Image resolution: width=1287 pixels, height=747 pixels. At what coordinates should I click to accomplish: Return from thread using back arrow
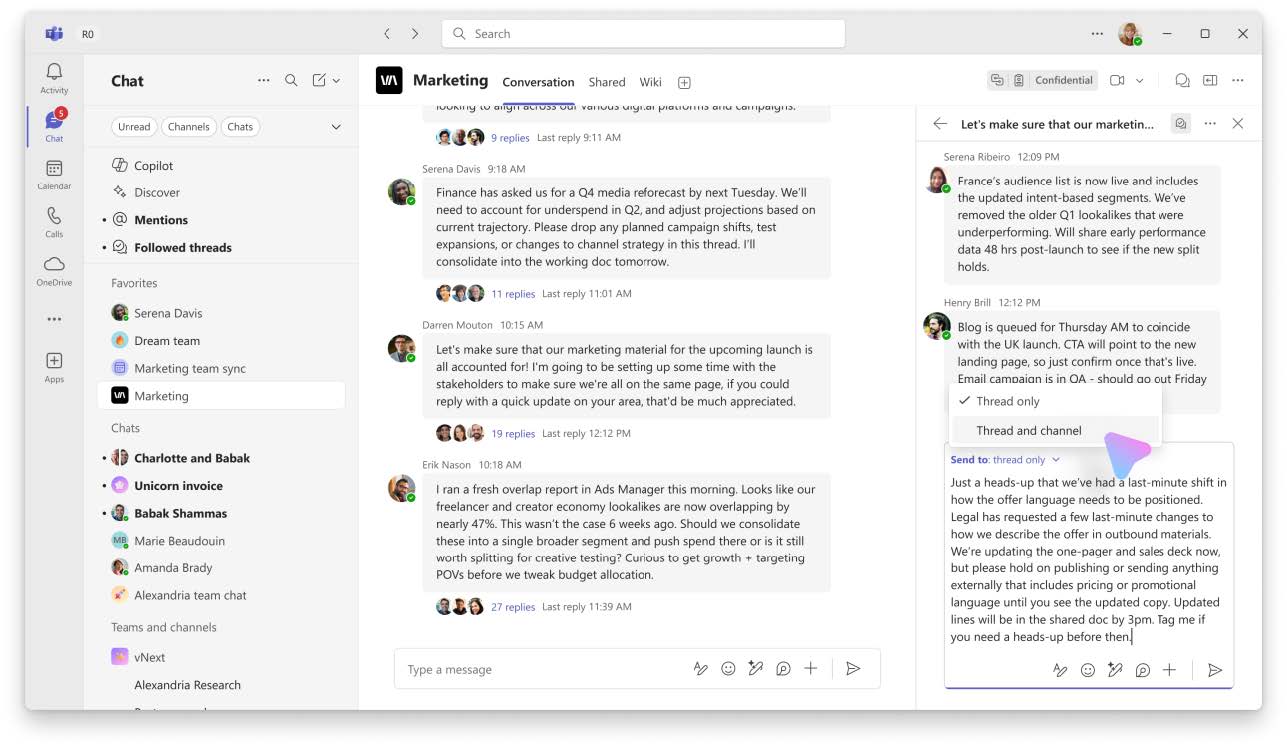tap(940, 124)
